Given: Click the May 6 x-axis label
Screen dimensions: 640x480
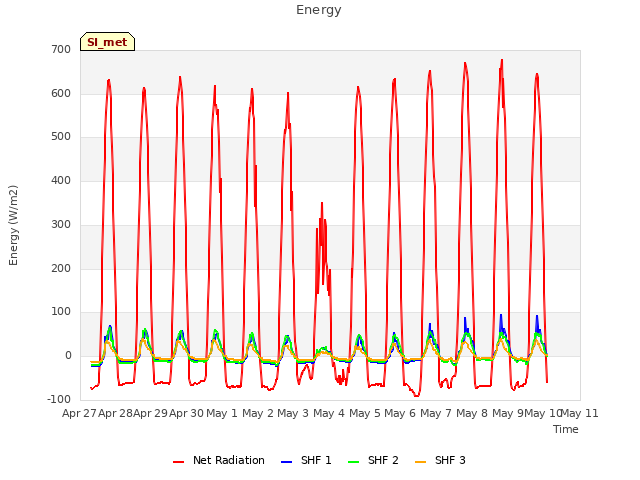Looking at the screenshot, I should click(400, 413).
